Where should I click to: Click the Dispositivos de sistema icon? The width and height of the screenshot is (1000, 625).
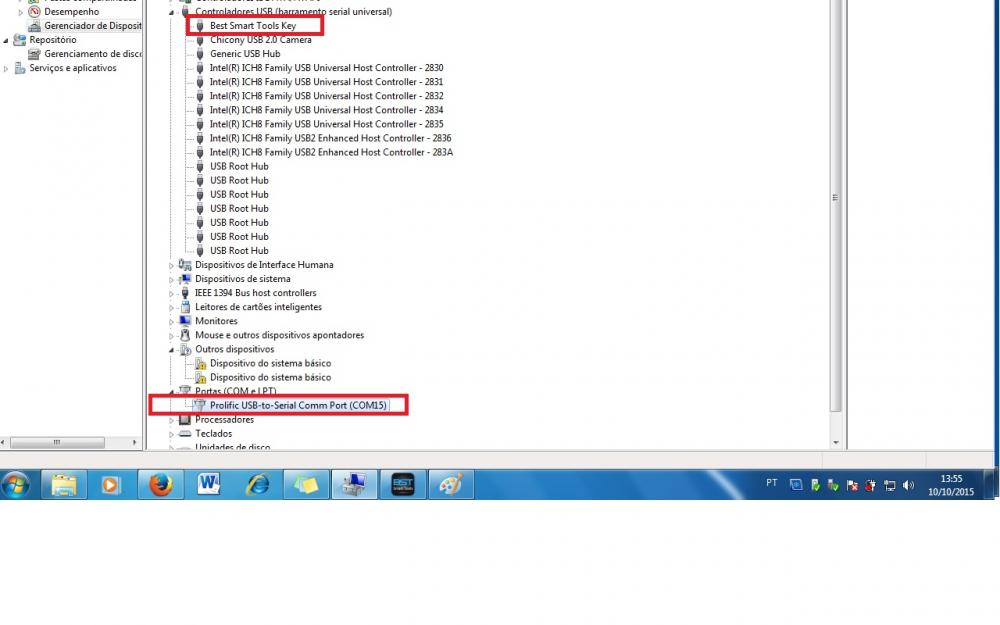point(185,279)
